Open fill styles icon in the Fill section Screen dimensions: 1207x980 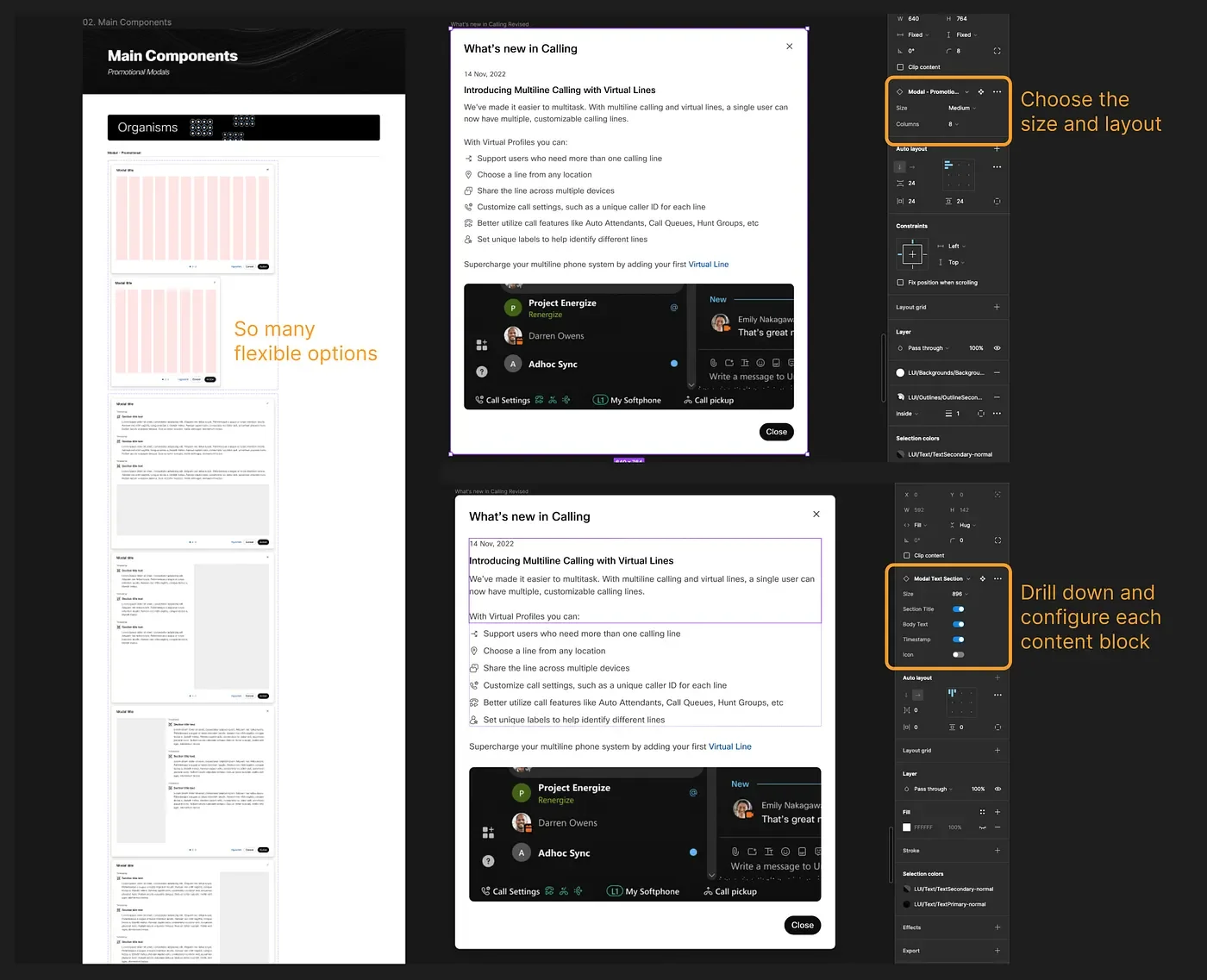pos(982,812)
